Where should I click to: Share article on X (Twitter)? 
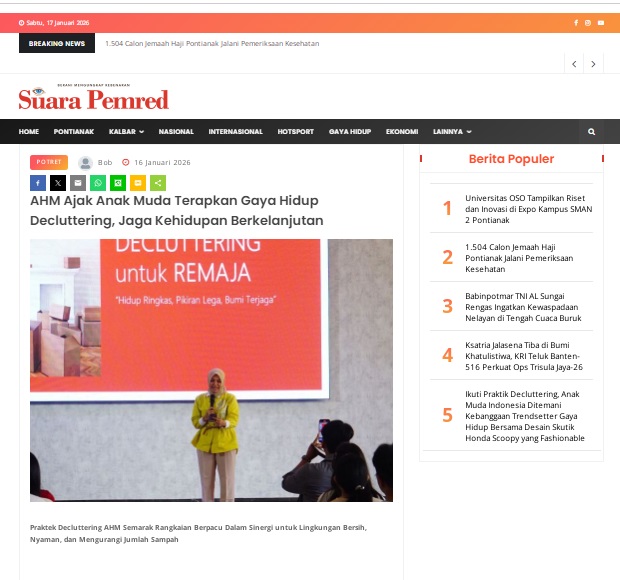tap(58, 183)
